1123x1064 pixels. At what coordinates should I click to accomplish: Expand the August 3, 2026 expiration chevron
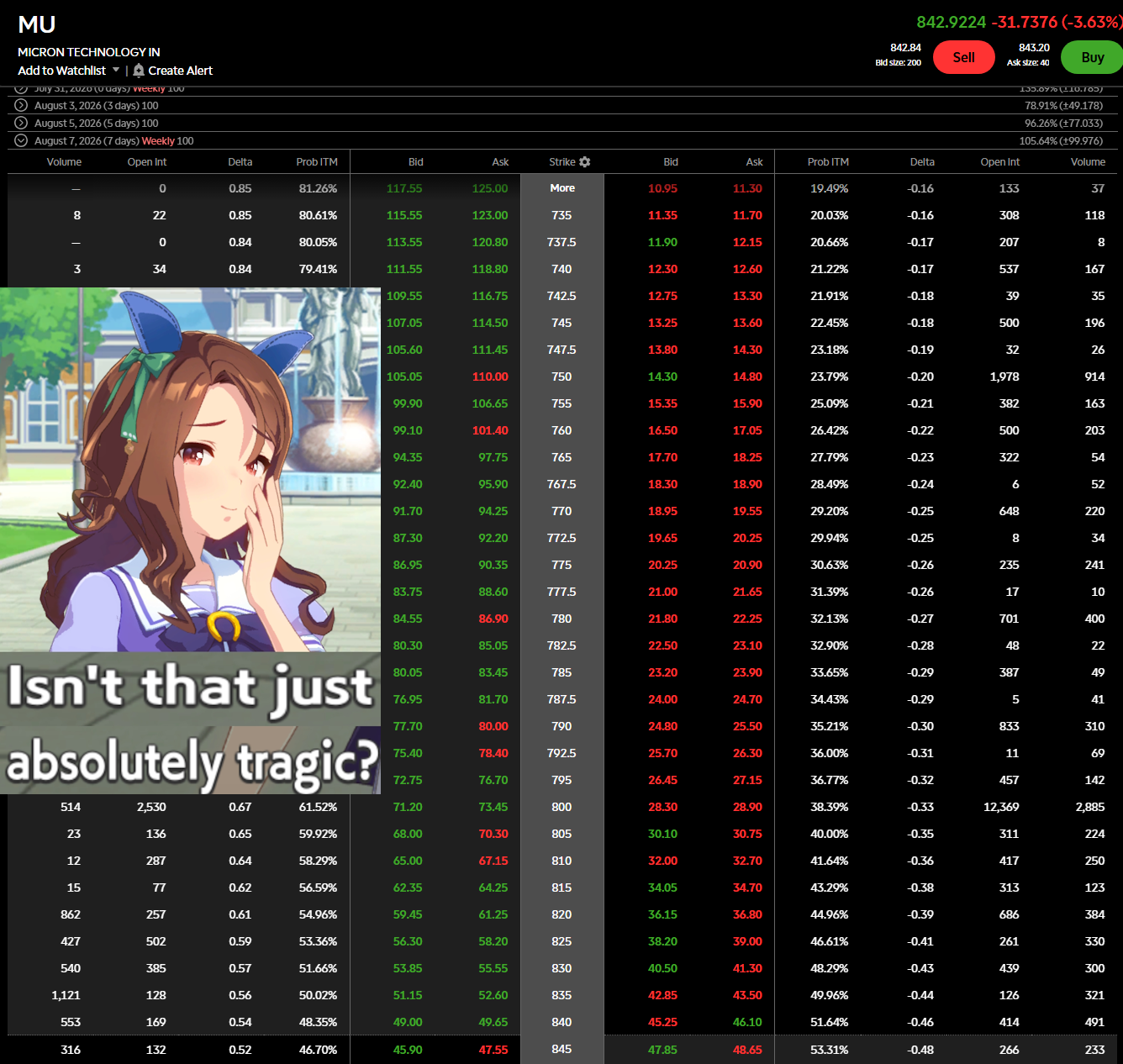[x=21, y=105]
